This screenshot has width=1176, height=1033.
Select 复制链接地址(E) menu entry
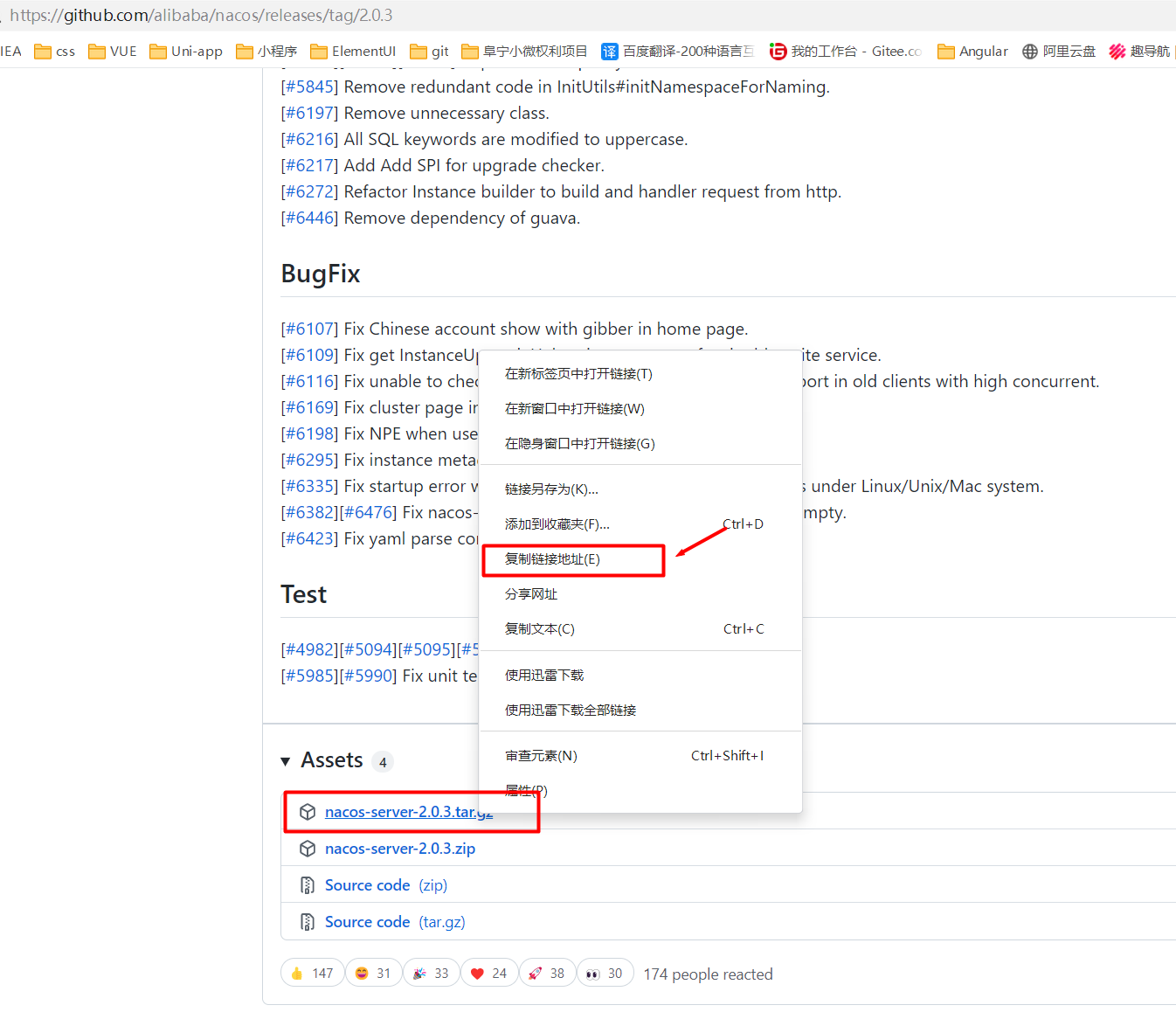[640, 559]
